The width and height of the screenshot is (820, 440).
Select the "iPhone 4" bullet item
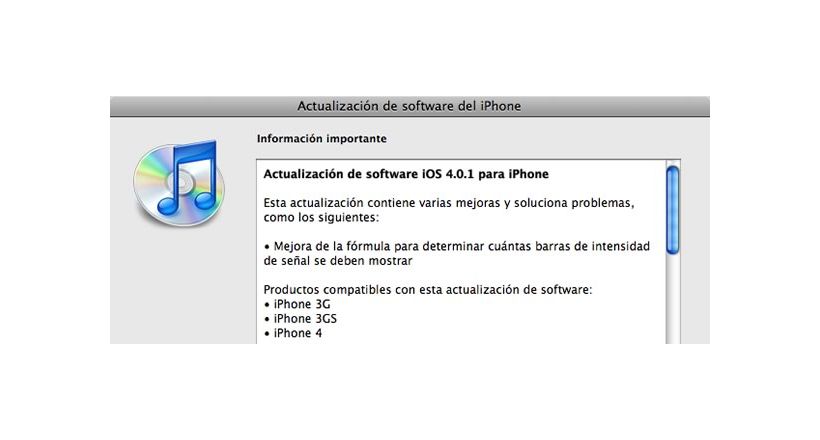tap(293, 333)
